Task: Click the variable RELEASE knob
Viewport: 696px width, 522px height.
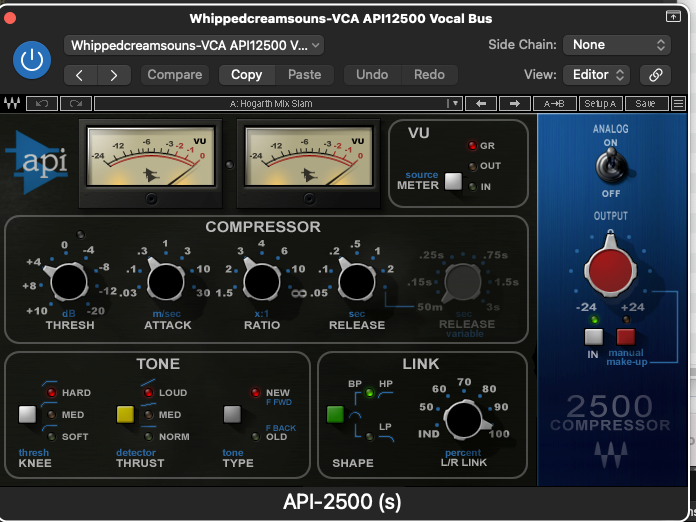Action: (462, 282)
